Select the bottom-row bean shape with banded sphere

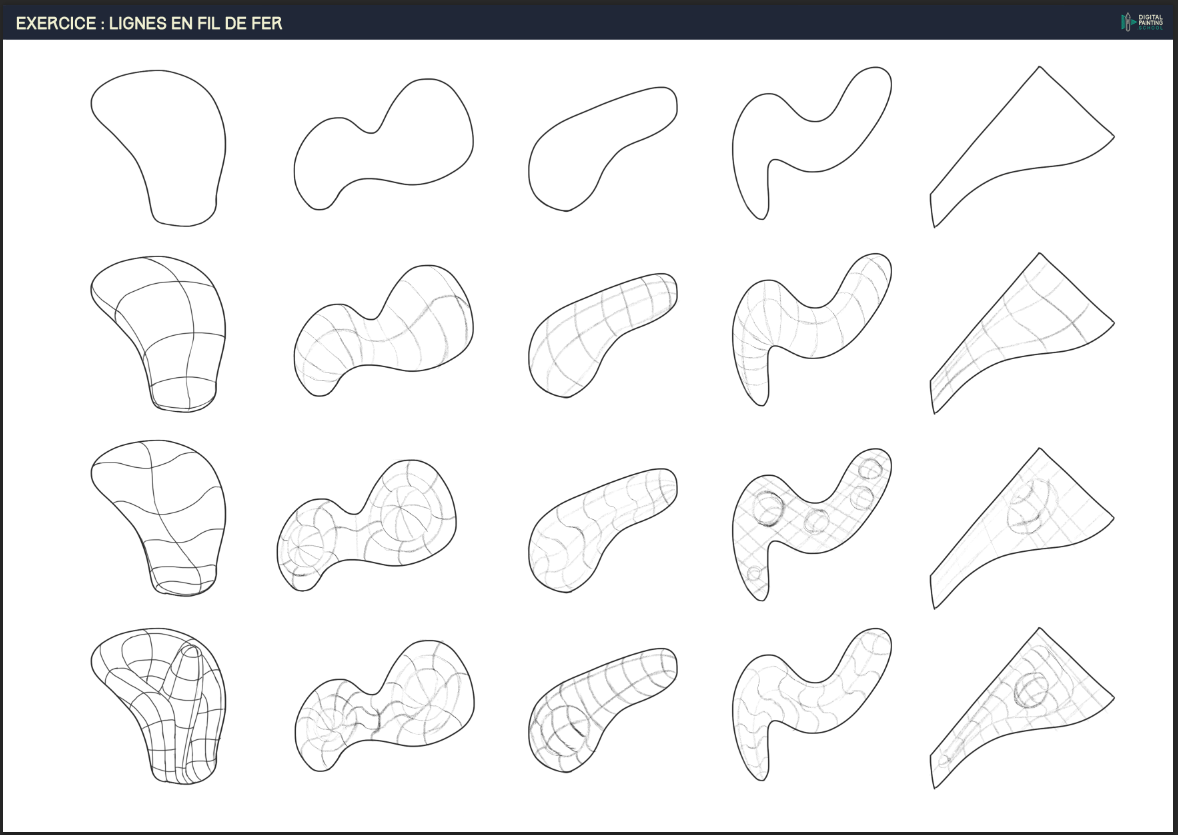point(600,710)
